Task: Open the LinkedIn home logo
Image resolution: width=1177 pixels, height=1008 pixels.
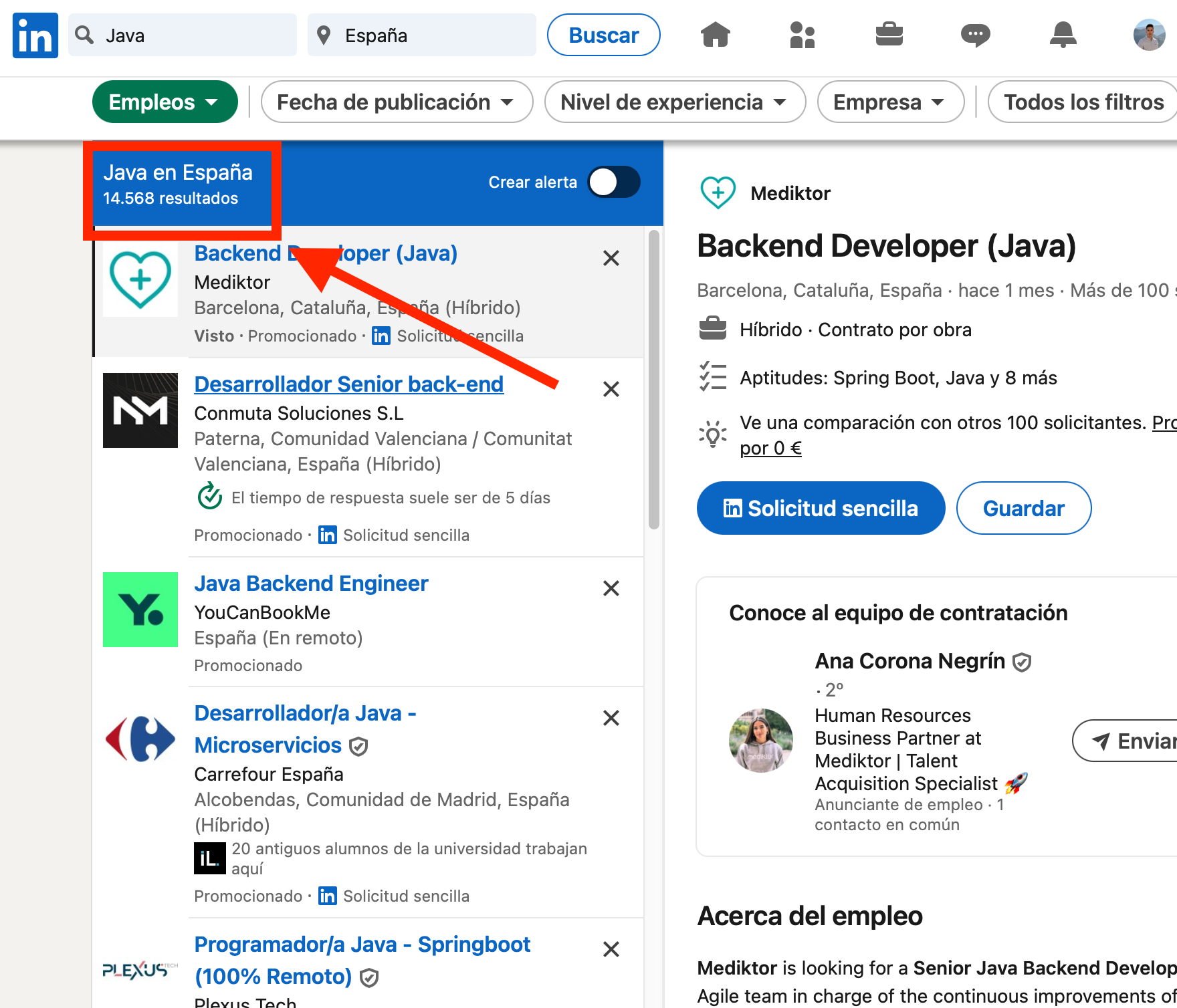Action: pos(35,35)
